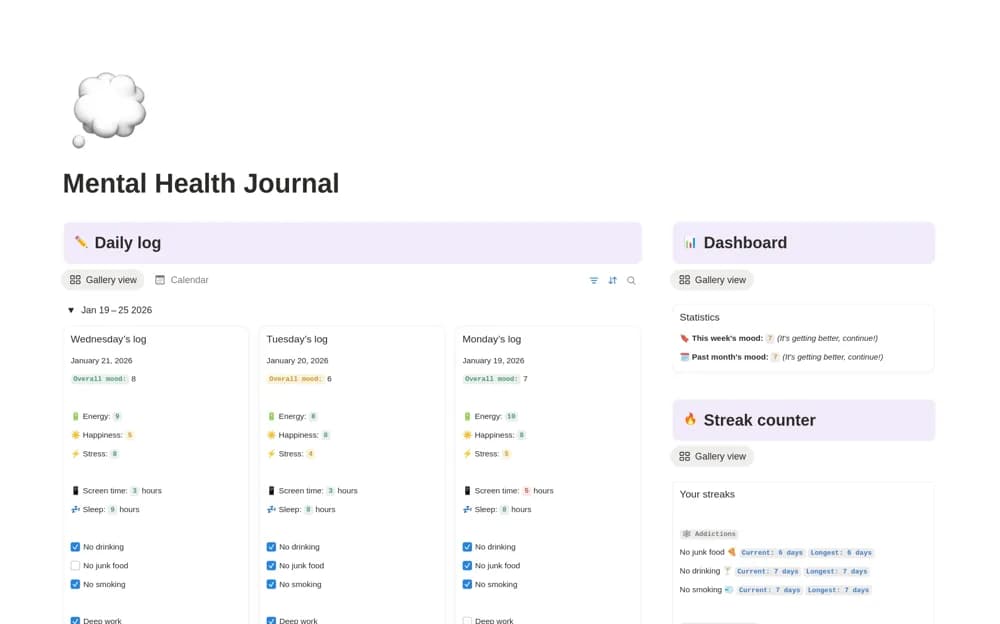Click the thought cloud page icon
The image size is (1000, 624).
pyautogui.click(x=109, y=110)
